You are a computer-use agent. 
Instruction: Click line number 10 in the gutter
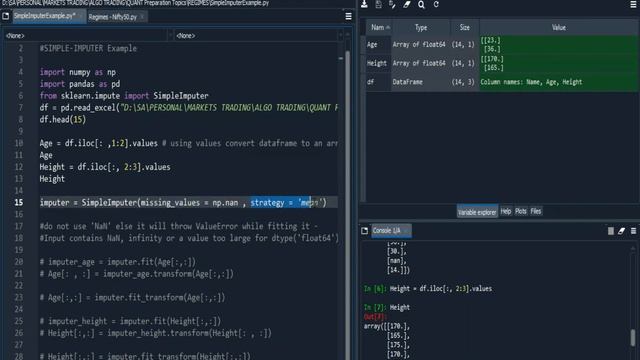pyautogui.click(x=19, y=143)
